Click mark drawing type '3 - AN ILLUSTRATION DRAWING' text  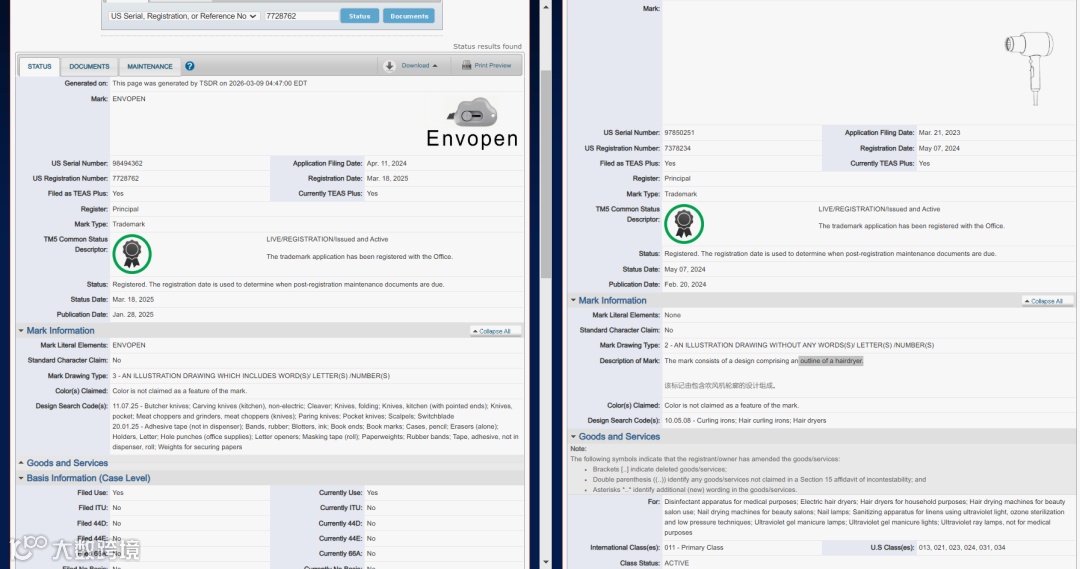tap(251, 375)
